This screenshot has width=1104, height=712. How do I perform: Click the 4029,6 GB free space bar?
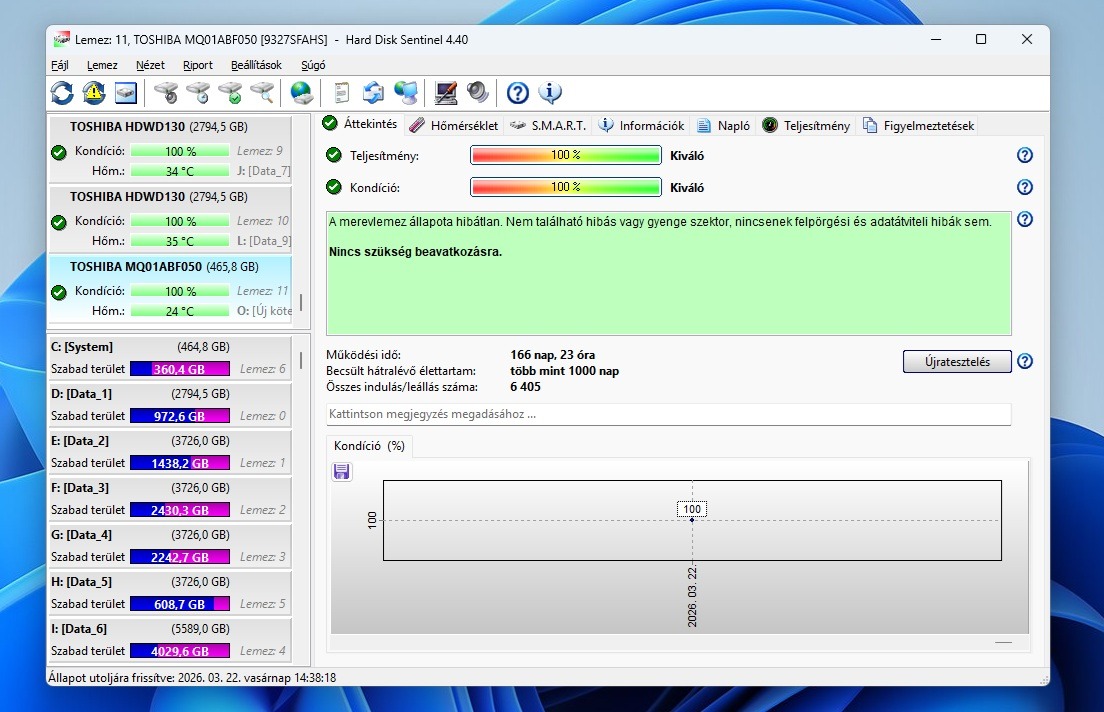click(x=180, y=651)
